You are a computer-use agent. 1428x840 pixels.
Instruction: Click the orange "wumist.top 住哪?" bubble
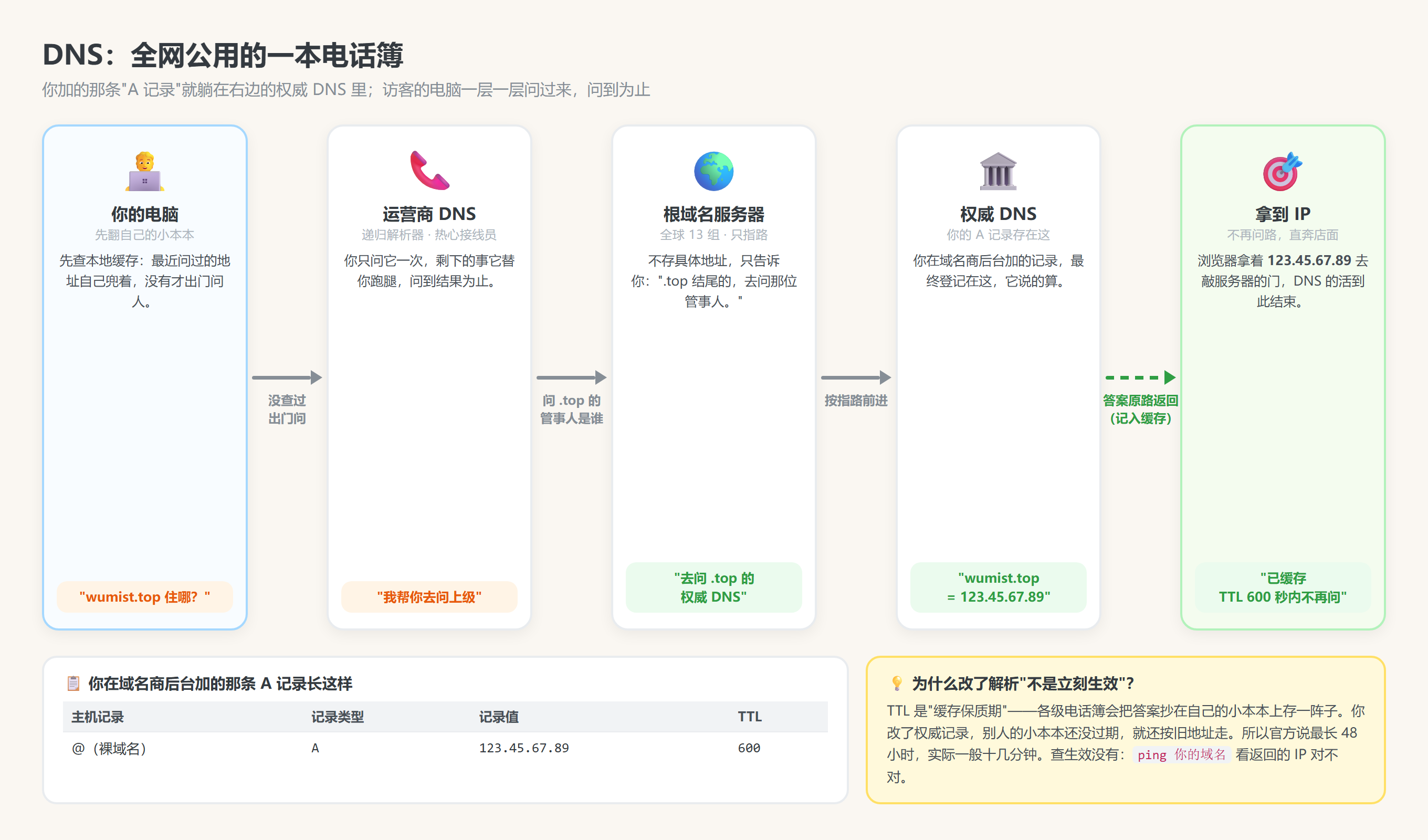click(x=145, y=597)
